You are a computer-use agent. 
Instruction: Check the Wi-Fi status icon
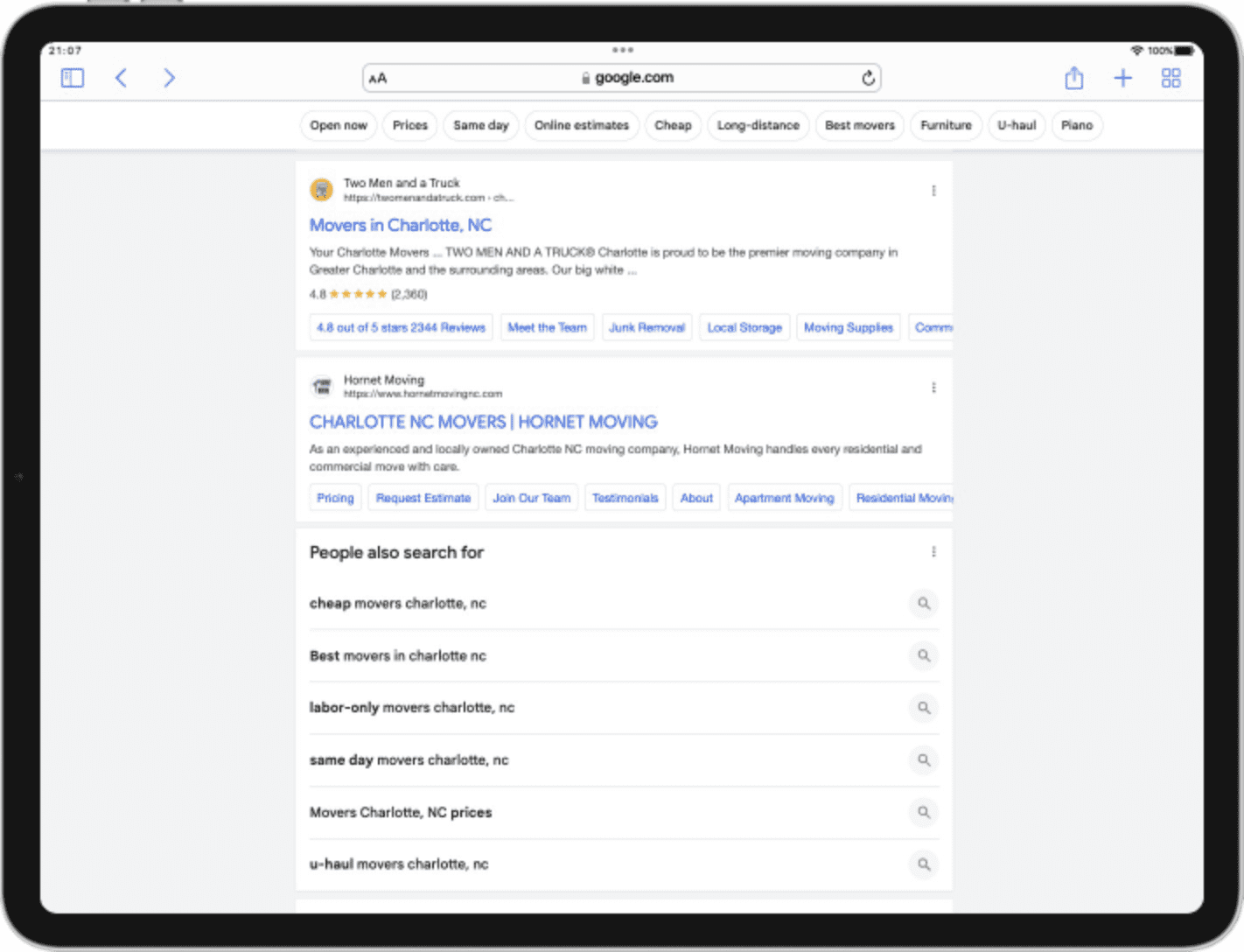point(1137,51)
